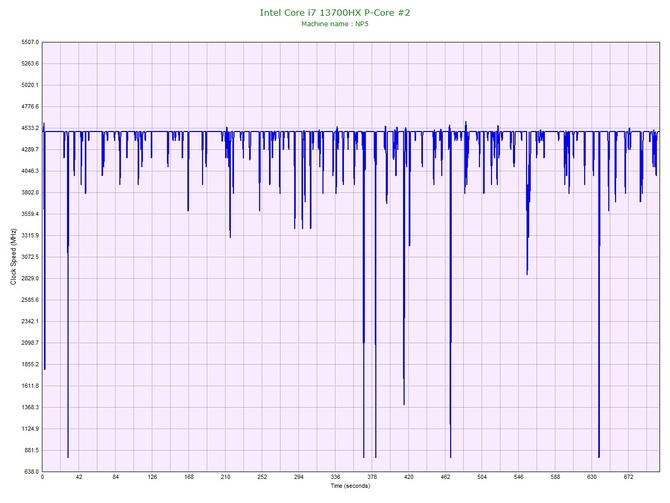Click the Clock Speed (MHz) axis label
The width and height of the screenshot is (670, 503).
(13, 257)
